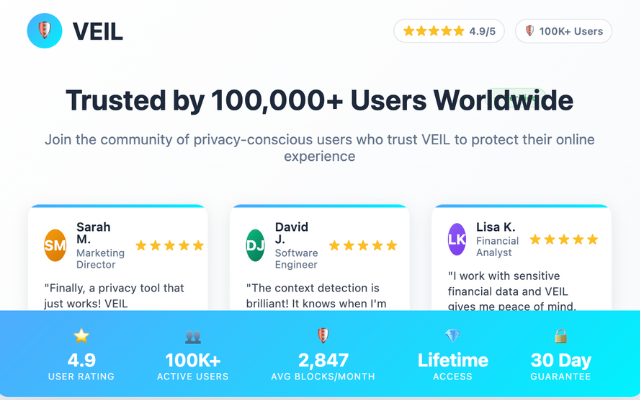Click the star icon above User Rating
The image size is (640, 400).
(x=81, y=337)
